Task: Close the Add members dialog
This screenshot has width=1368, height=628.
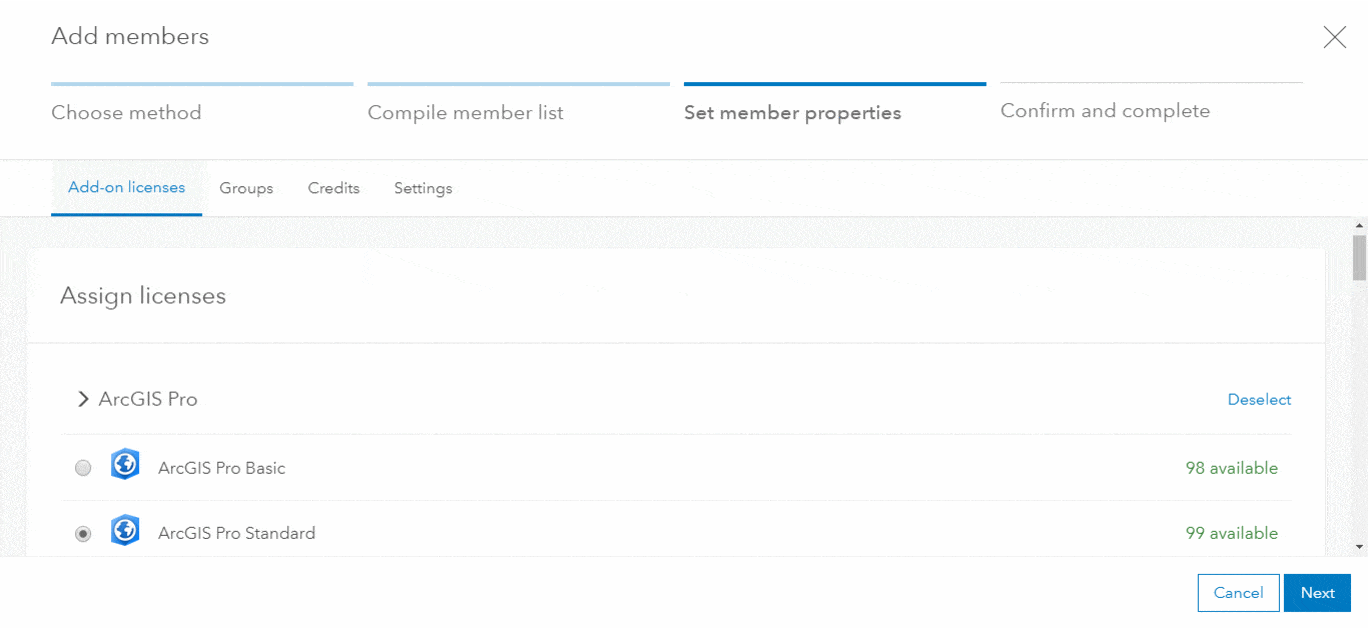Action: click(1334, 38)
